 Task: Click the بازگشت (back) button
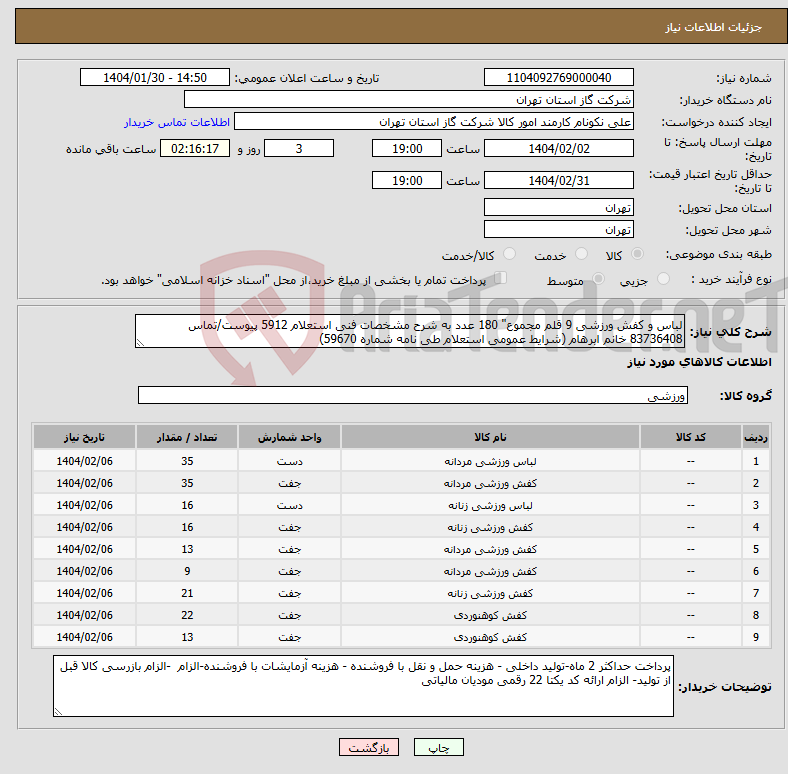369,747
